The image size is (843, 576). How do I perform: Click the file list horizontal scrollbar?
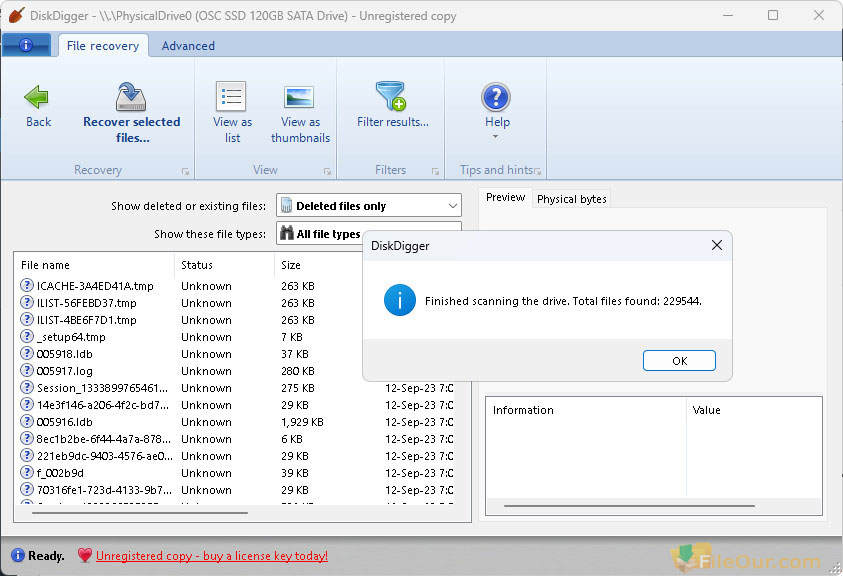point(140,513)
